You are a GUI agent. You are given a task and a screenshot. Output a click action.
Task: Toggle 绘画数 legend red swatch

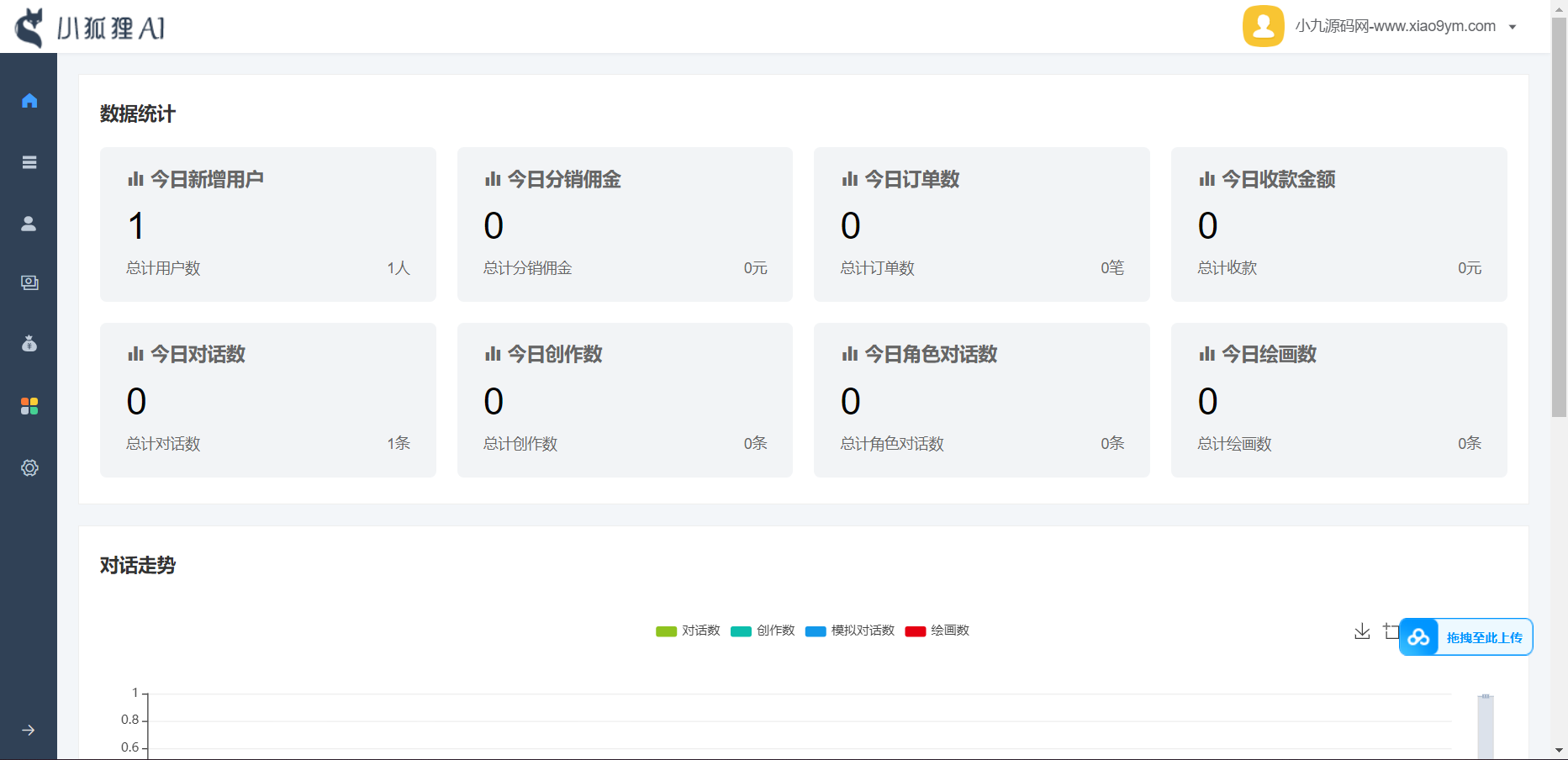(x=916, y=631)
